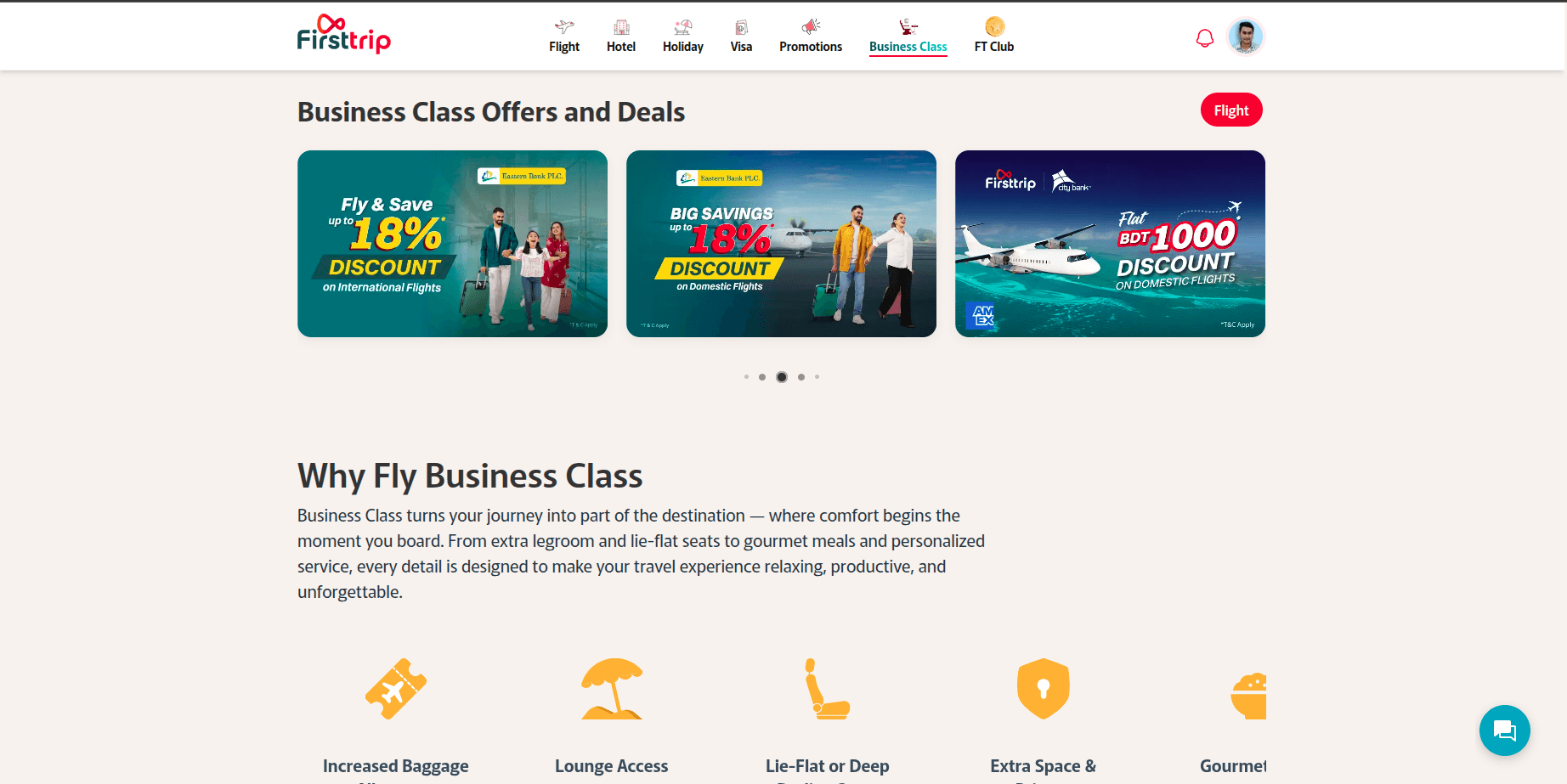The image size is (1567, 784).
Task: Open the FT Club coin icon
Action: 994,26
